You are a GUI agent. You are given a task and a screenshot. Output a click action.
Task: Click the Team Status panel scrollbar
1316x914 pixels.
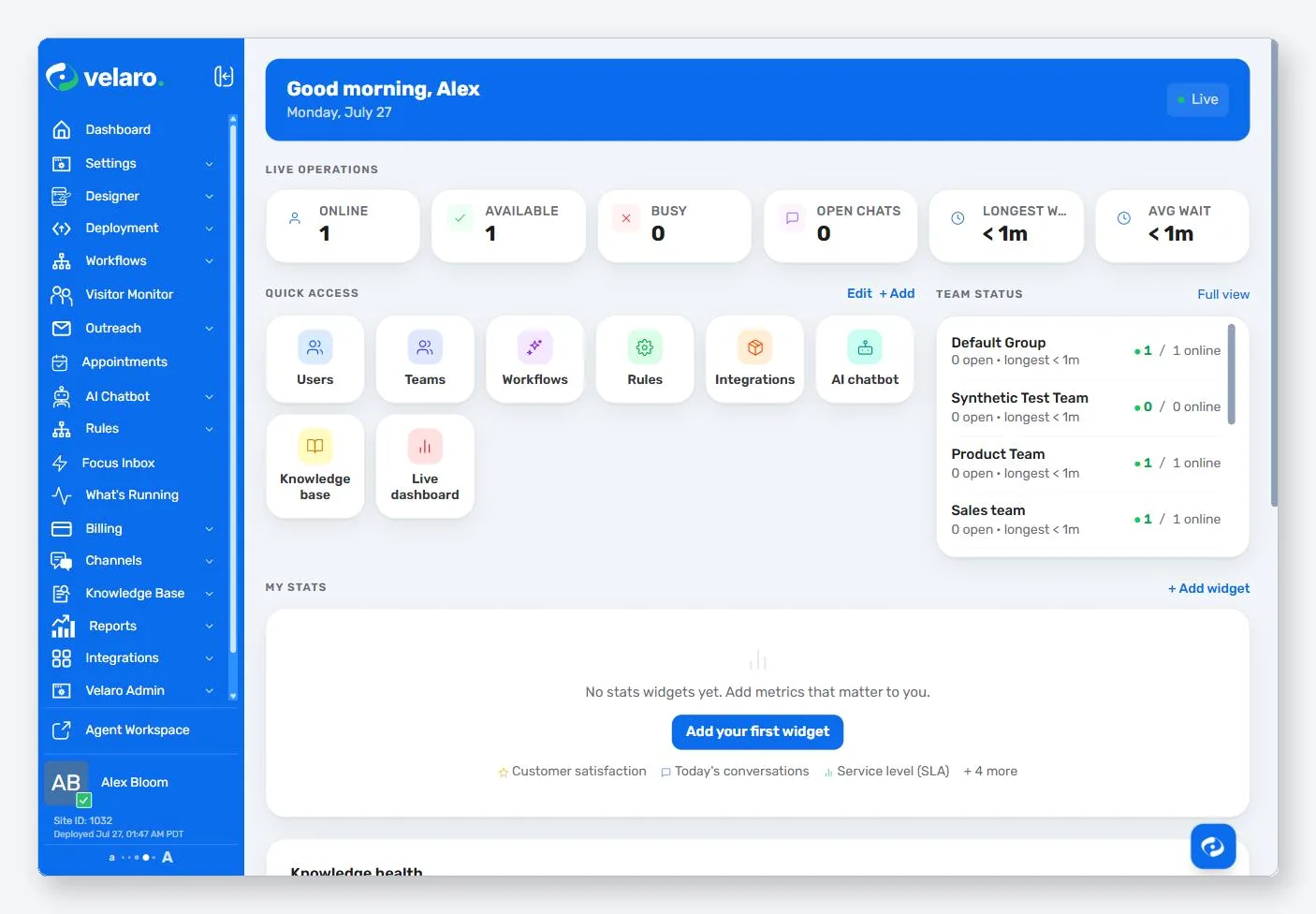click(1232, 375)
